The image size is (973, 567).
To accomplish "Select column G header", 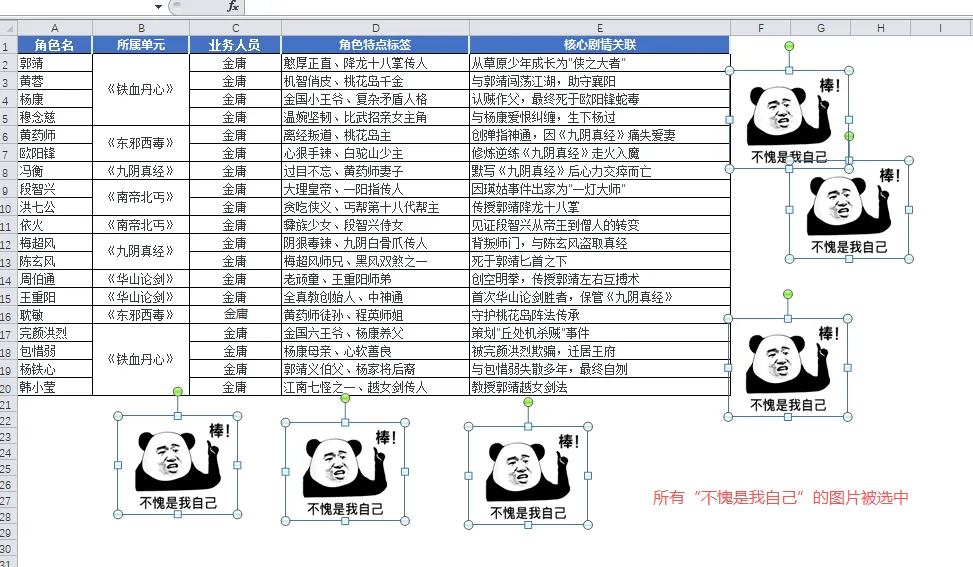I will 820,28.
